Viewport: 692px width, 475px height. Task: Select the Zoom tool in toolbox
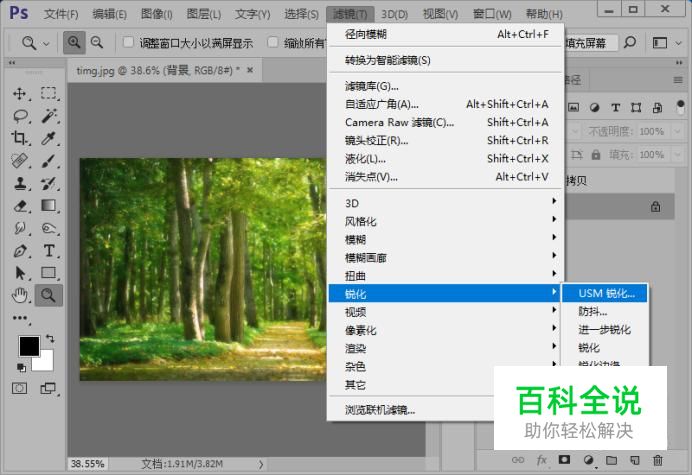click(x=49, y=295)
